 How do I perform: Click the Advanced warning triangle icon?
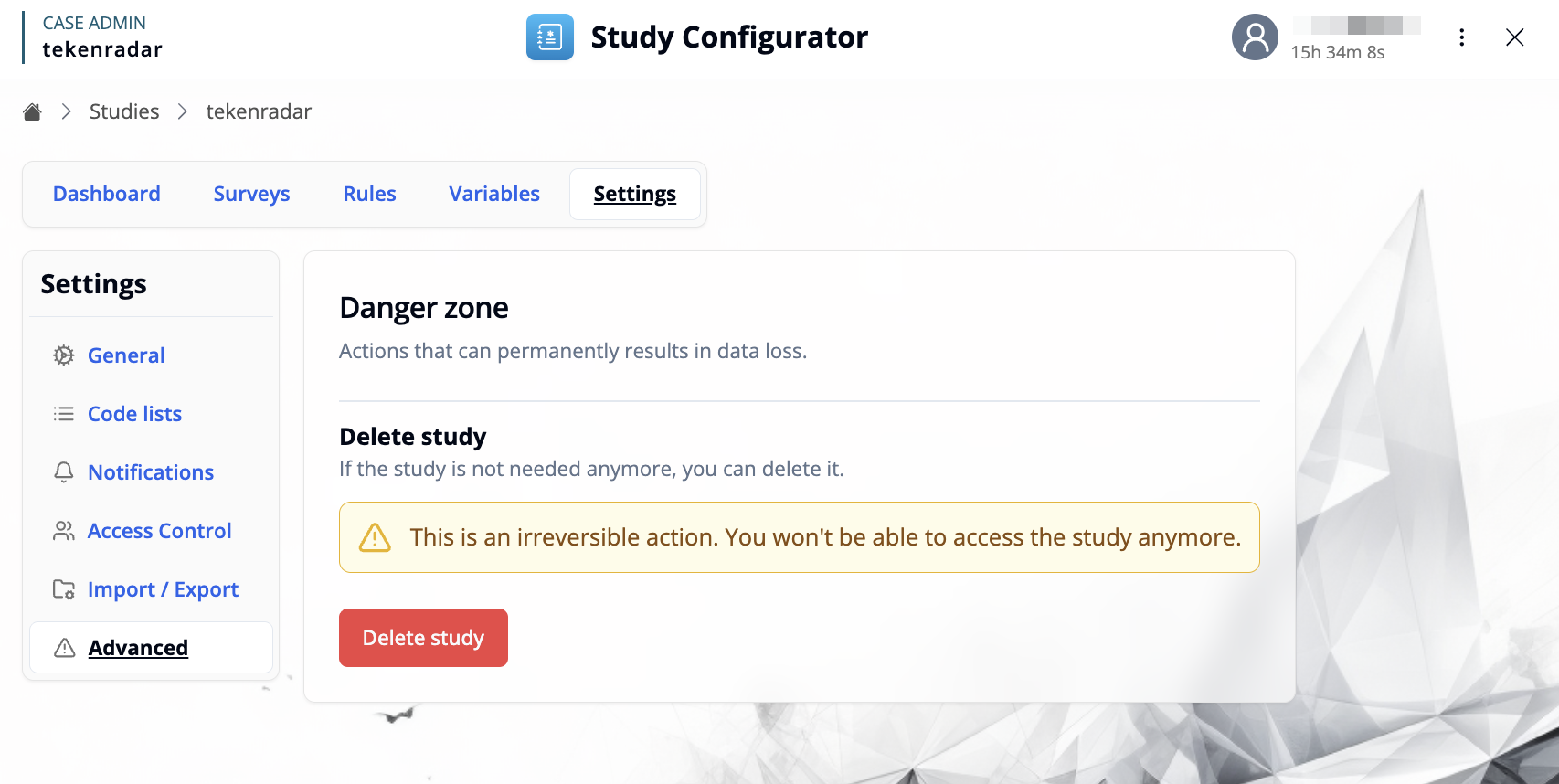(64, 648)
